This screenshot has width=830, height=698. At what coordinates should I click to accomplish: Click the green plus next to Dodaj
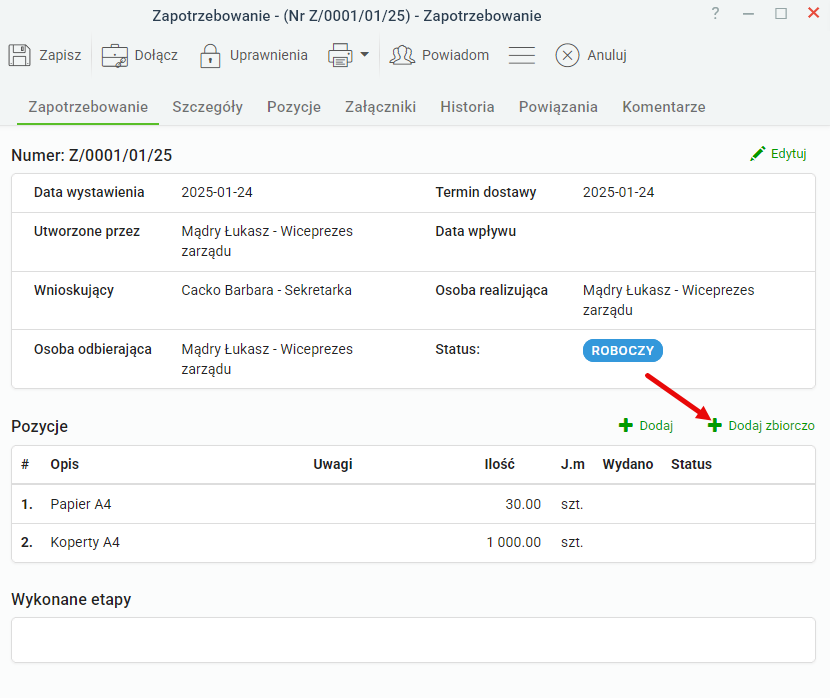click(626, 425)
